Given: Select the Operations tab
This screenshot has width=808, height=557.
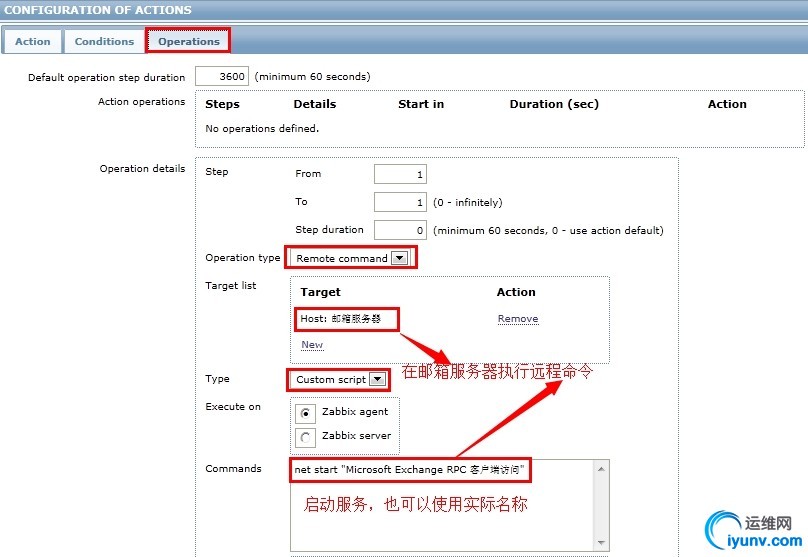Looking at the screenshot, I should 189,41.
